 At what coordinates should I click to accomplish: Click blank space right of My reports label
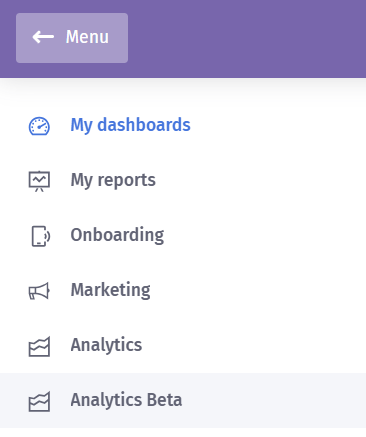pyautogui.click(x=260, y=180)
